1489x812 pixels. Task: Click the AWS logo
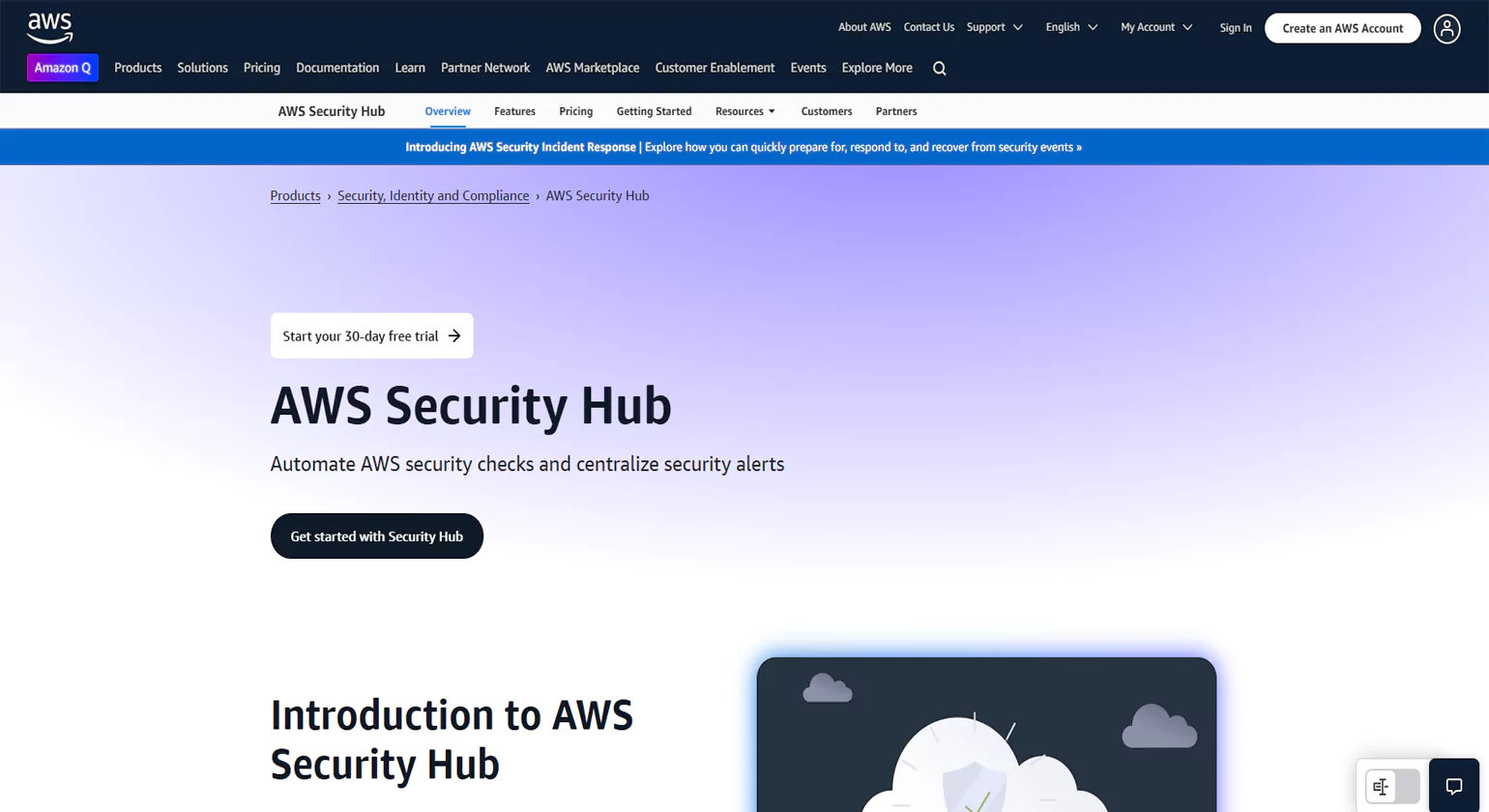pos(49,28)
